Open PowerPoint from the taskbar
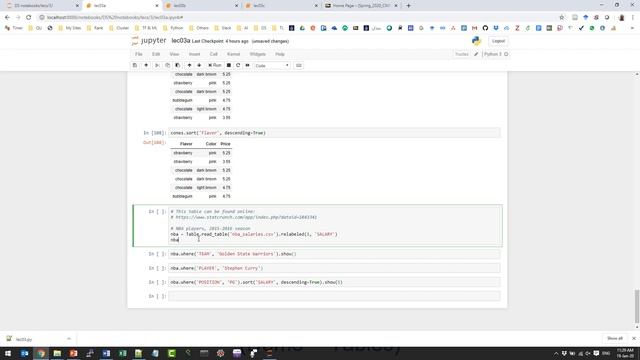Image resolution: width=640 pixels, height=360 pixels. pos(73,353)
